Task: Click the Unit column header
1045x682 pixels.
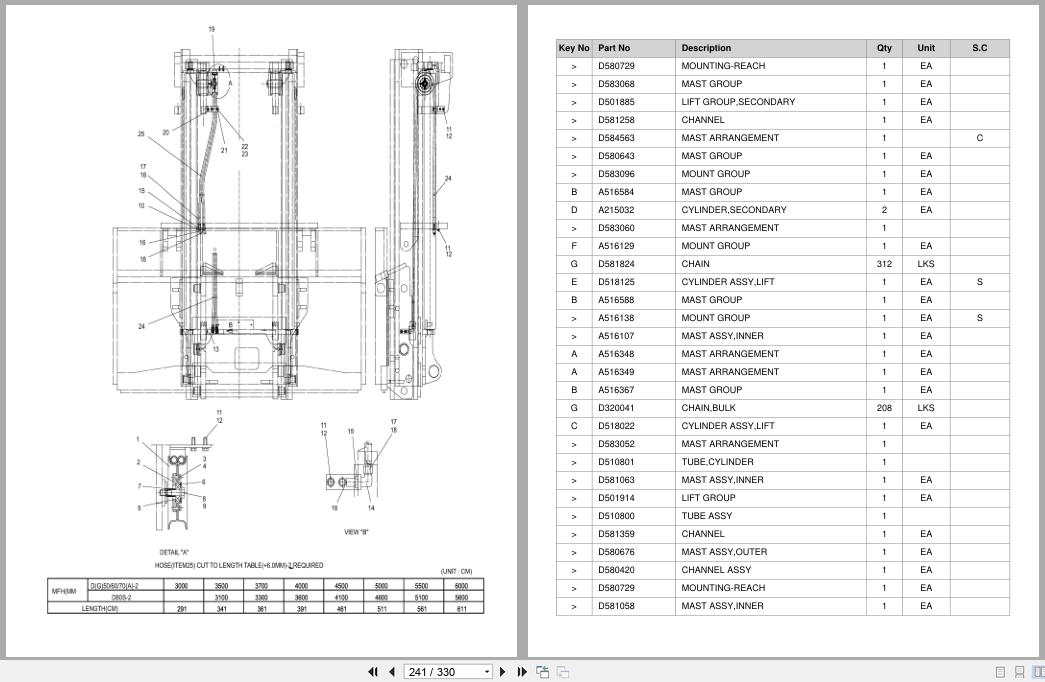Action: point(926,48)
